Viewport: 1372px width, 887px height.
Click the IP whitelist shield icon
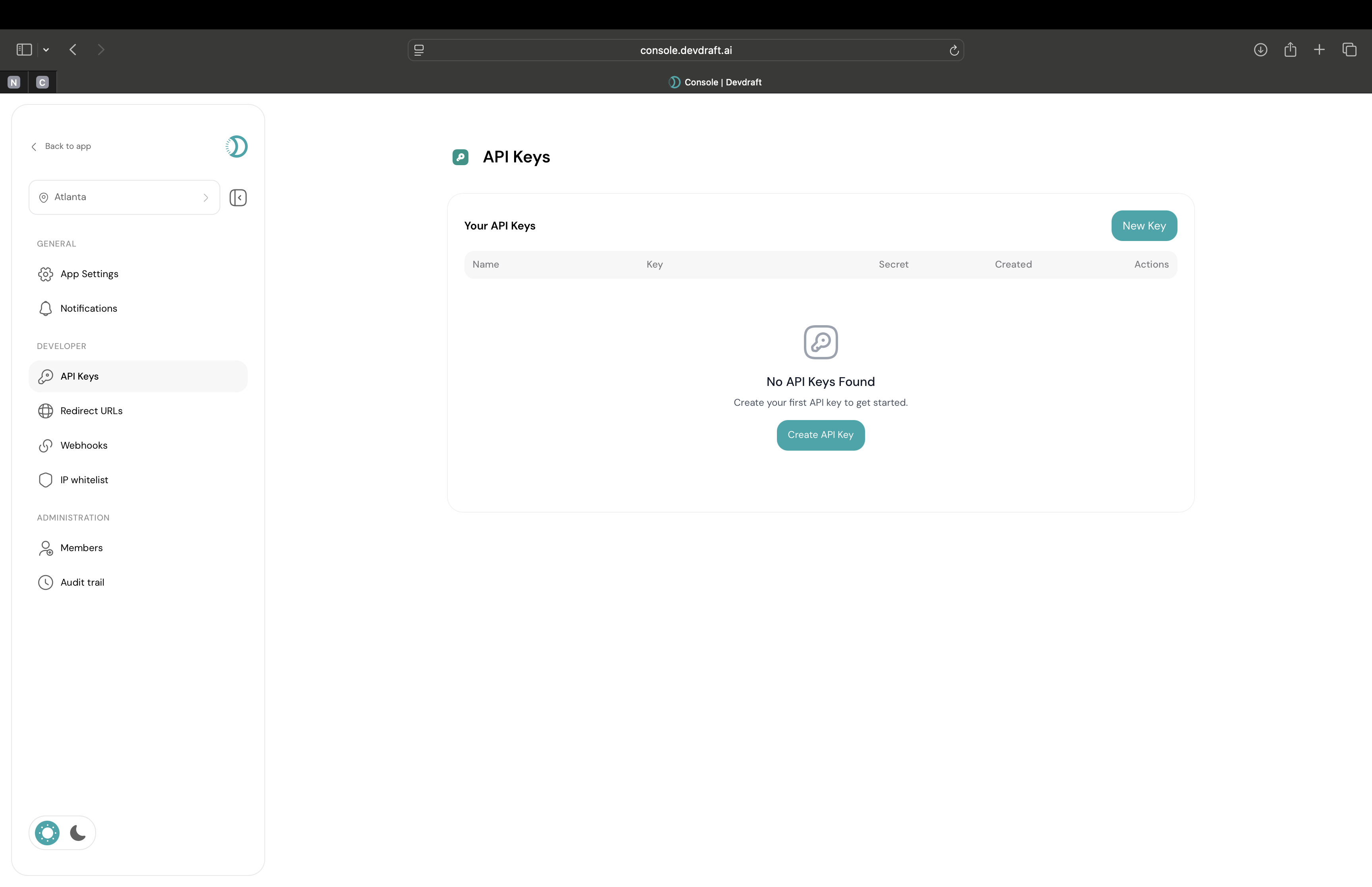coord(46,480)
